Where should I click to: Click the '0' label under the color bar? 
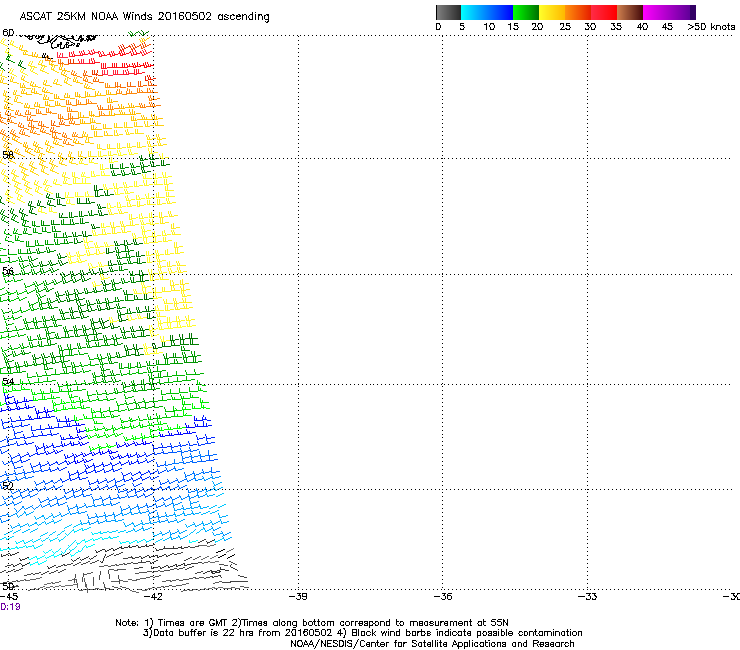click(438, 27)
